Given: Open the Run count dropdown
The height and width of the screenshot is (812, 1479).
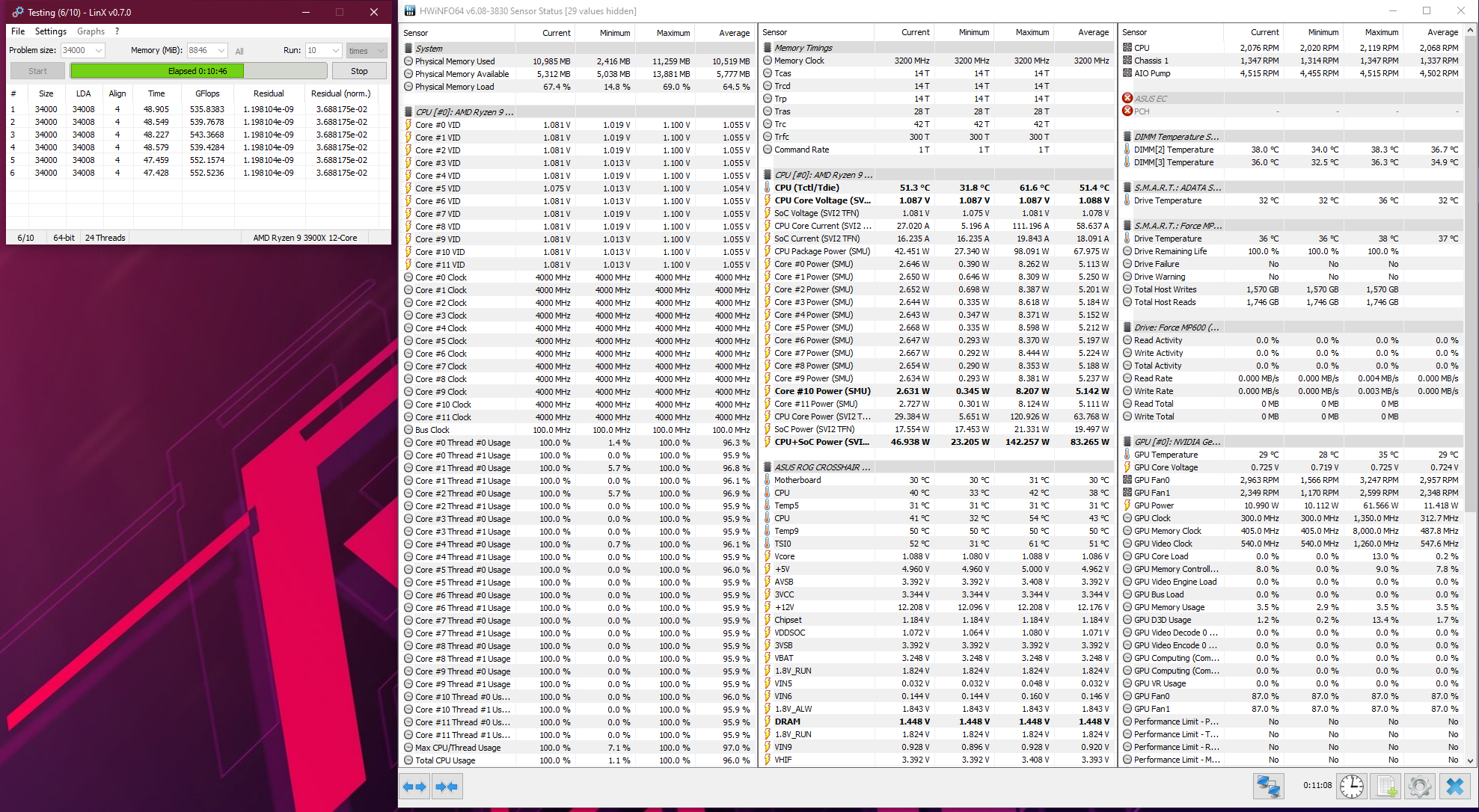Looking at the screenshot, I should click(x=335, y=51).
